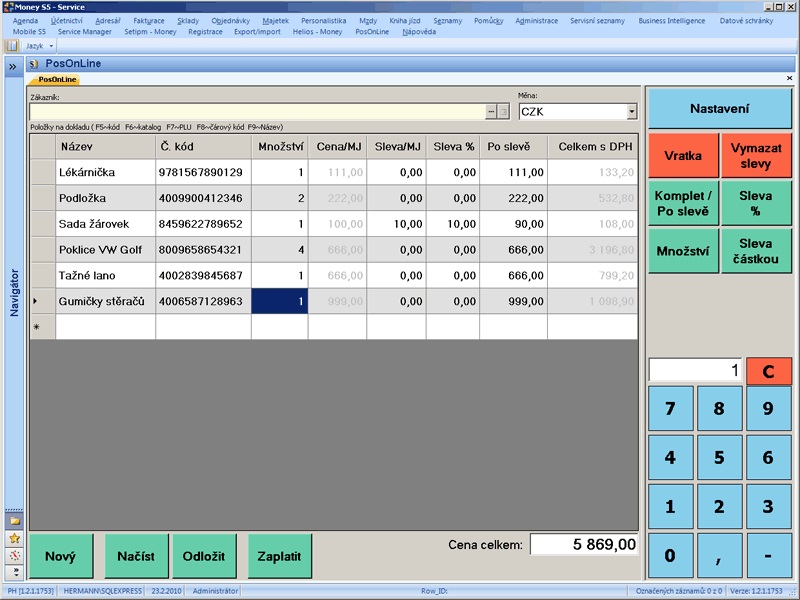Select the Lékárnička row name cell
Image resolution: width=800 pixels, height=600 pixels.
(x=106, y=172)
